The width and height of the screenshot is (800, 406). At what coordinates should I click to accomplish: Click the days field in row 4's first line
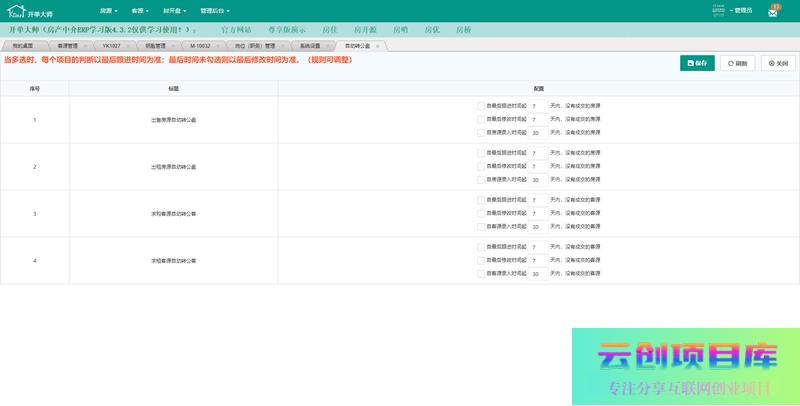[538, 246]
